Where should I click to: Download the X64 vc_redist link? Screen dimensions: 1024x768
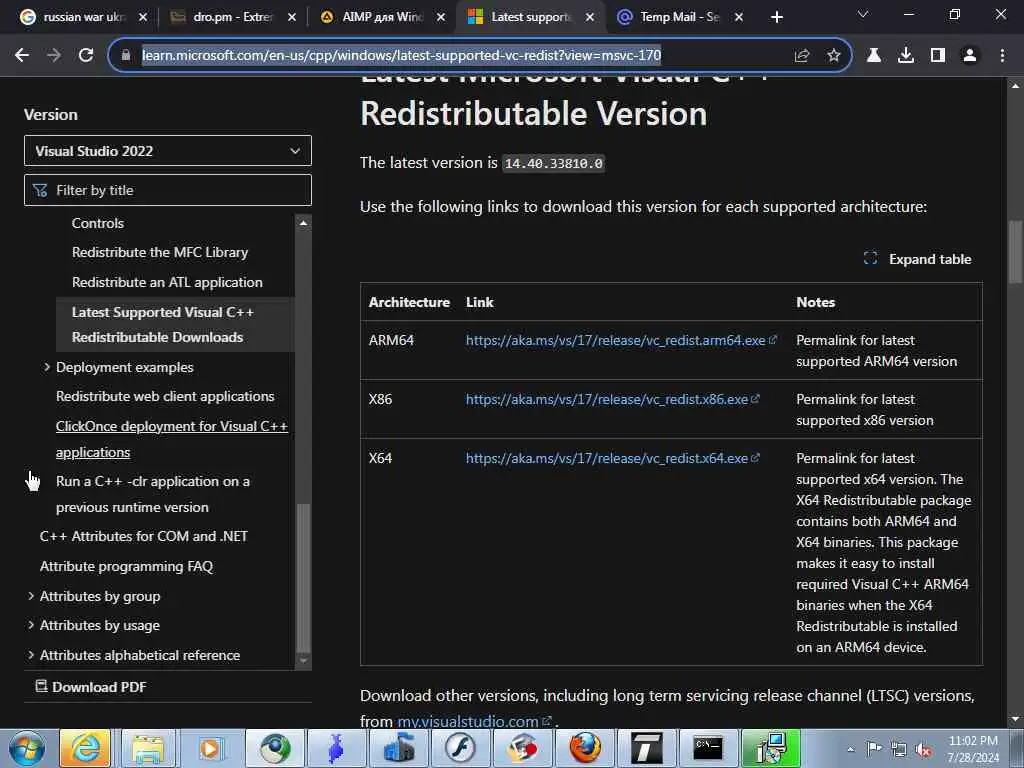click(607, 458)
